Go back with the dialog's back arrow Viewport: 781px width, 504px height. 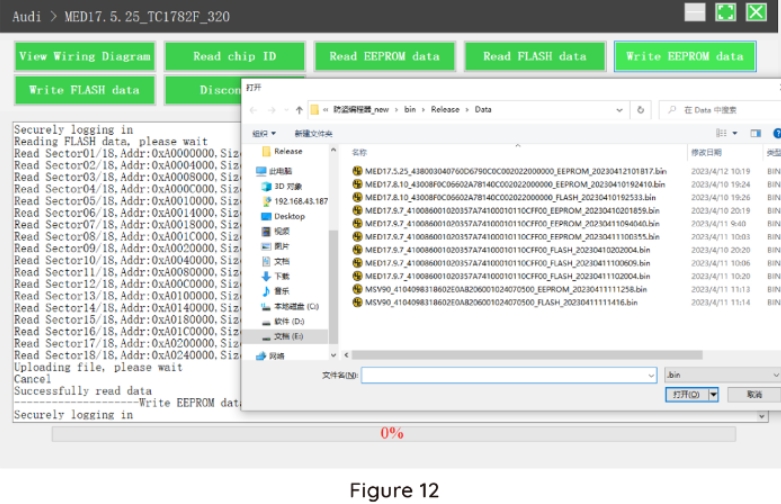tap(254, 110)
